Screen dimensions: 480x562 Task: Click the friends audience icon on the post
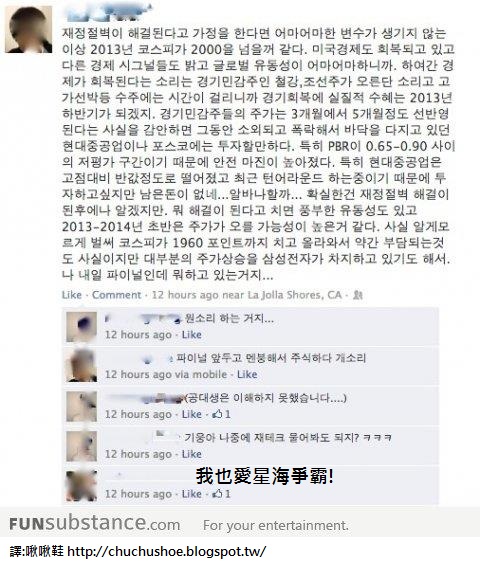tap(358, 295)
